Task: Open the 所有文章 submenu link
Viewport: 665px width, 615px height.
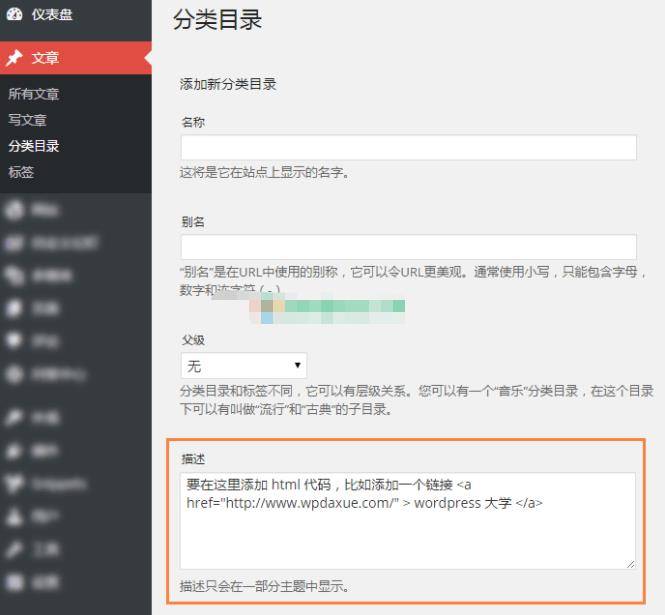Action: pyautogui.click(x=34, y=94)
